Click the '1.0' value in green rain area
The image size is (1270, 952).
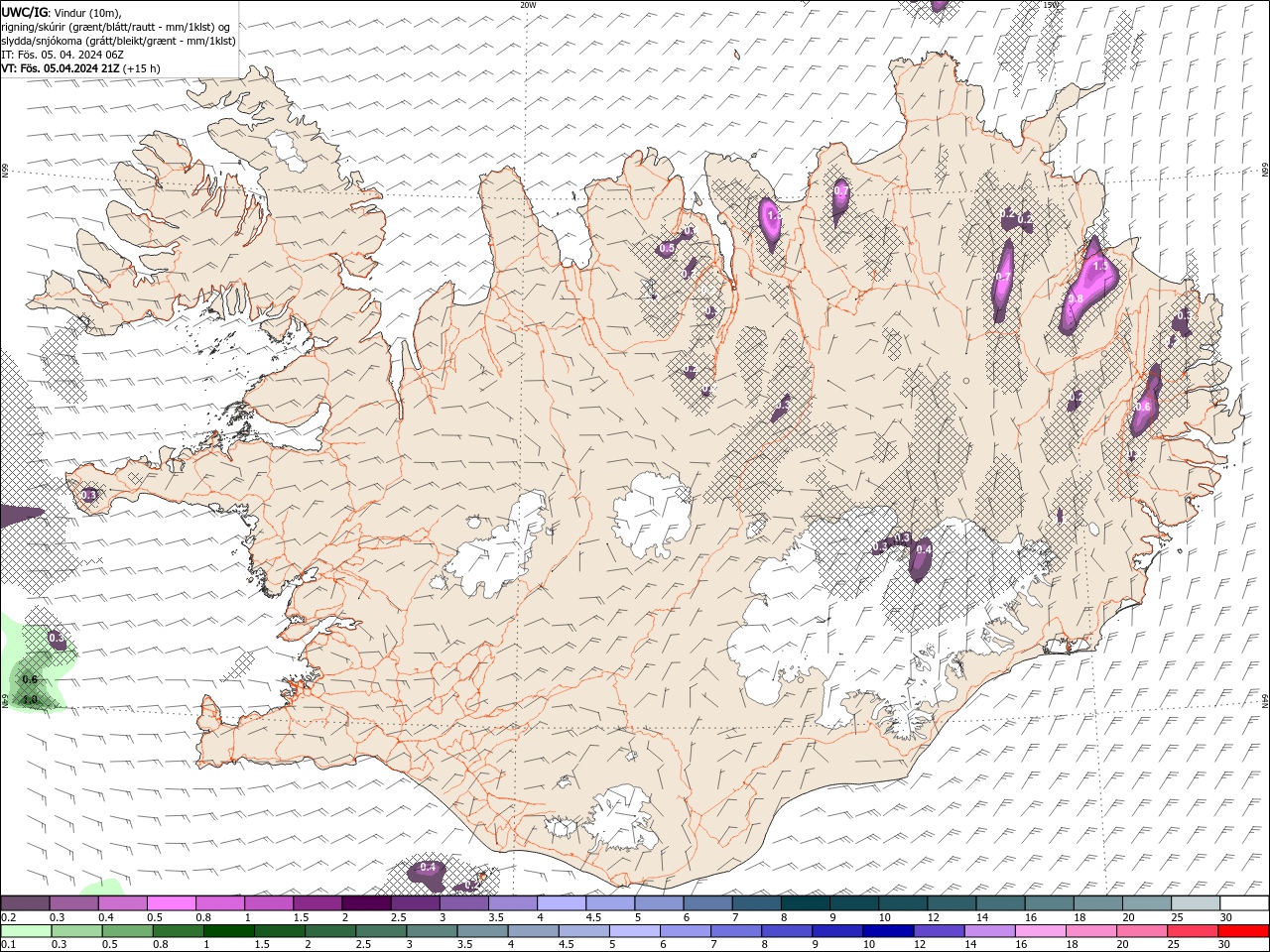(x=30, y=699)
